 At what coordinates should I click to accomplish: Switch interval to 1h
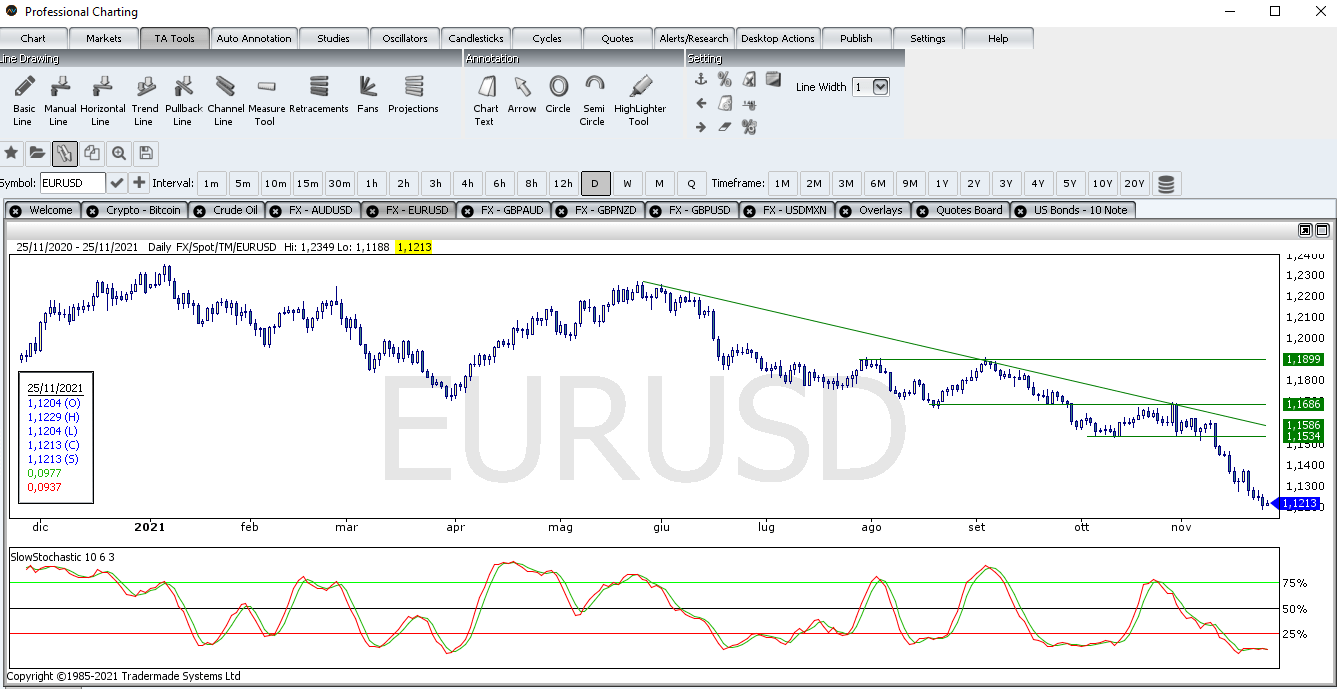[x=371, y=183]
